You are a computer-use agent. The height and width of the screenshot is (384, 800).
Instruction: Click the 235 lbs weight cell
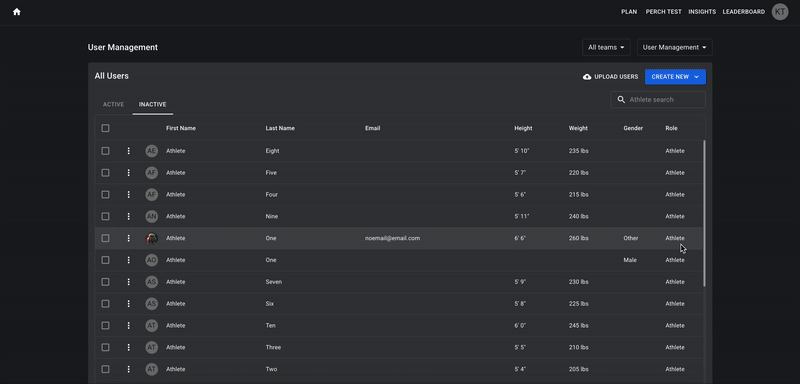click(579, 151)
